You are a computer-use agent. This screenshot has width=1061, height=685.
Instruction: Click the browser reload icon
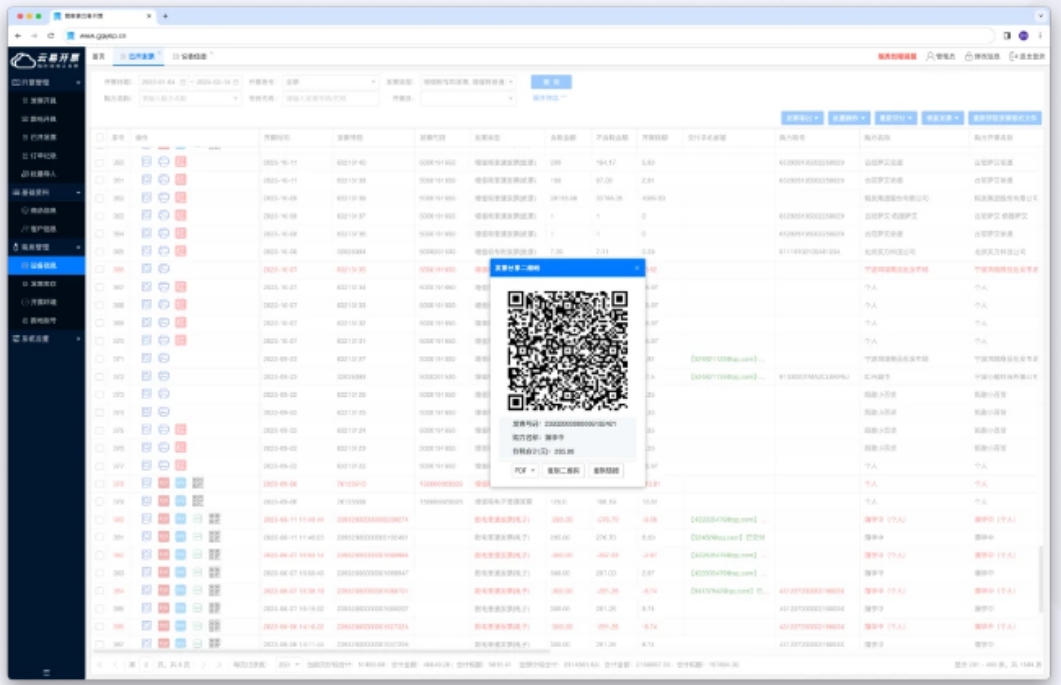(x=51, y=35)
